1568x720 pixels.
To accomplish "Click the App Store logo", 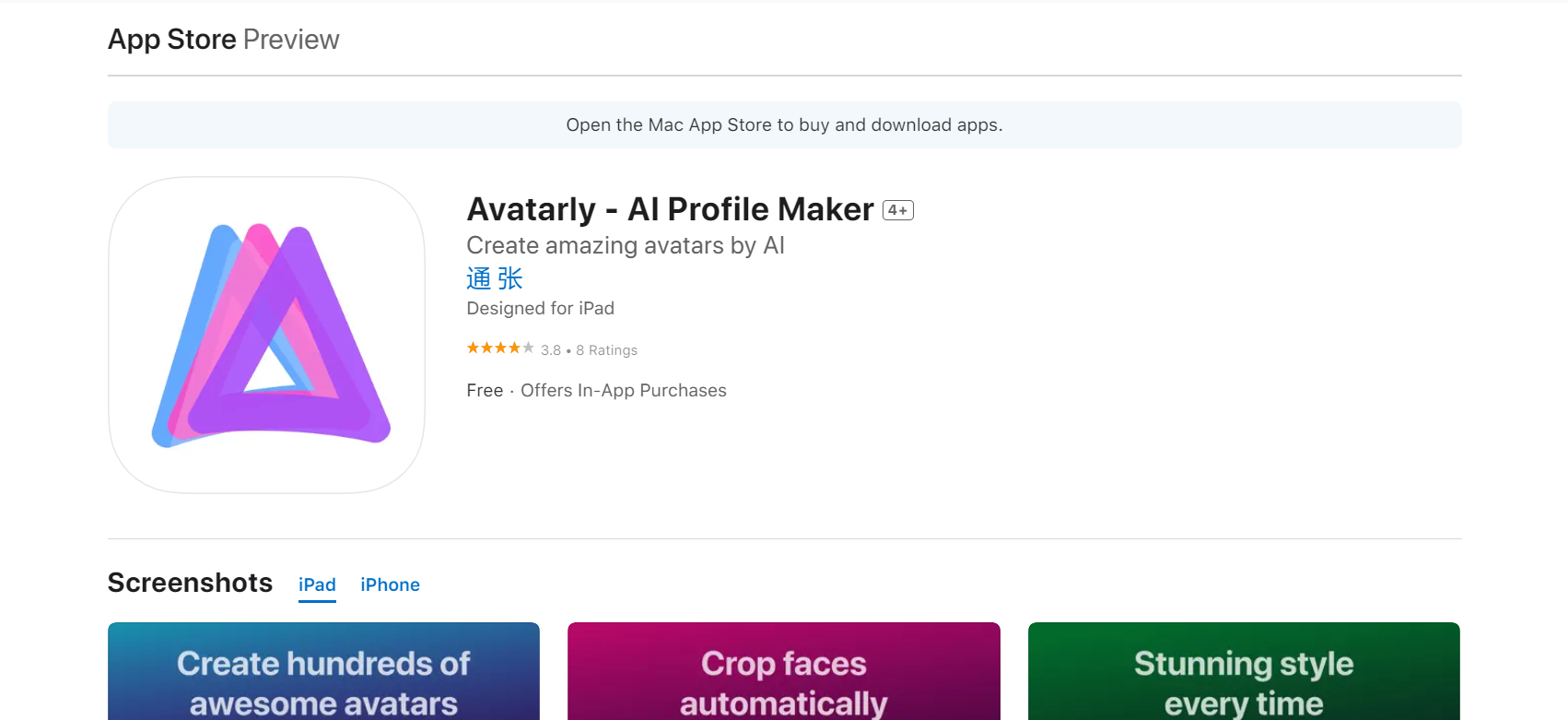I will [172, 39].
